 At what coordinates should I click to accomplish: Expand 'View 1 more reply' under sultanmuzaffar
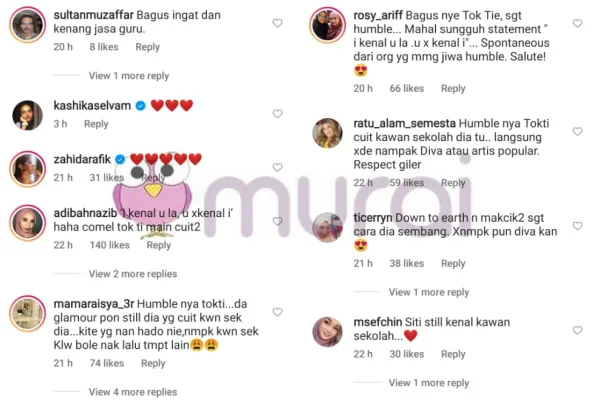click(129, 76)
